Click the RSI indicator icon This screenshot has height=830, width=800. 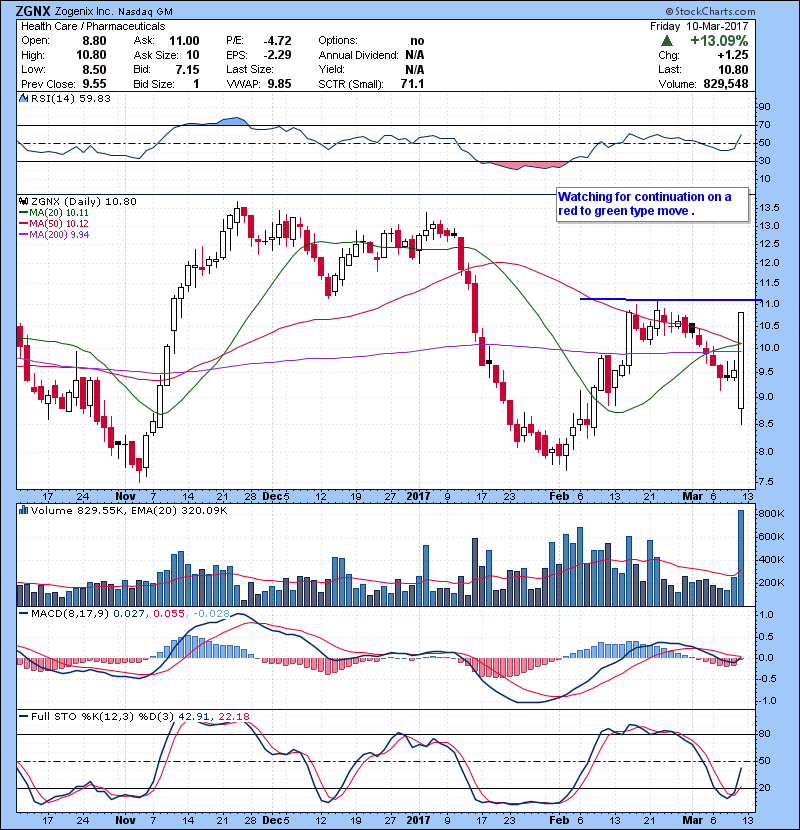coord(23,98)
